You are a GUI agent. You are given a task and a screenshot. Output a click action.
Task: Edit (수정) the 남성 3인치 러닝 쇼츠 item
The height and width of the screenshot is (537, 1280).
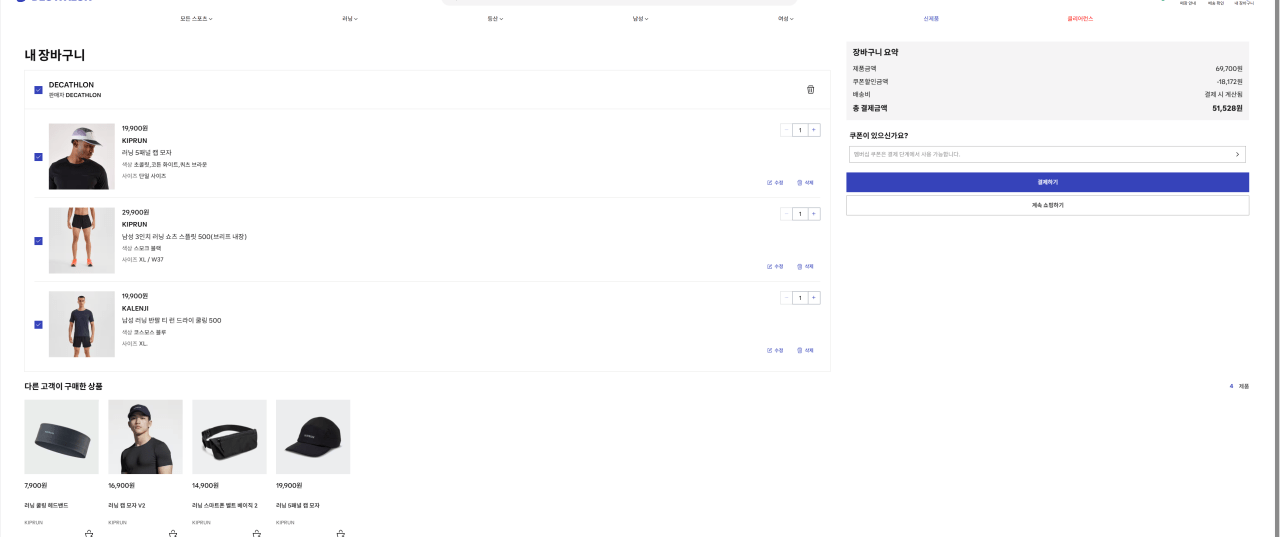(775, 266)
